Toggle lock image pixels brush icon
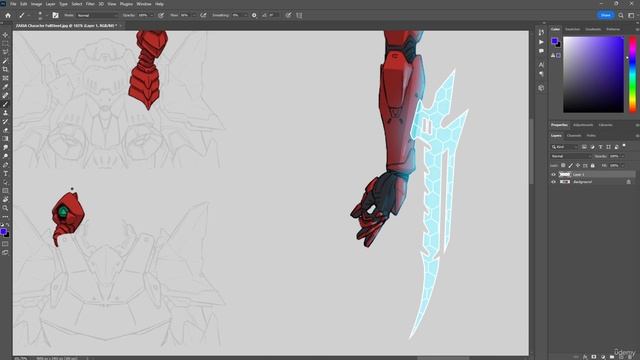Viewport: 640px width, 360px height. 570,165
